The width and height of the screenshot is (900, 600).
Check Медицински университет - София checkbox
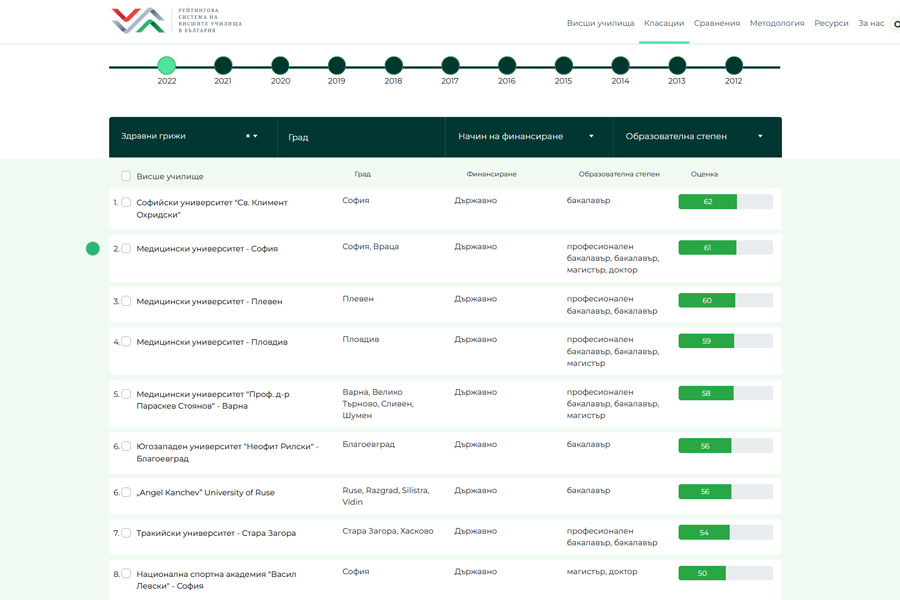(x=126, y=249)
